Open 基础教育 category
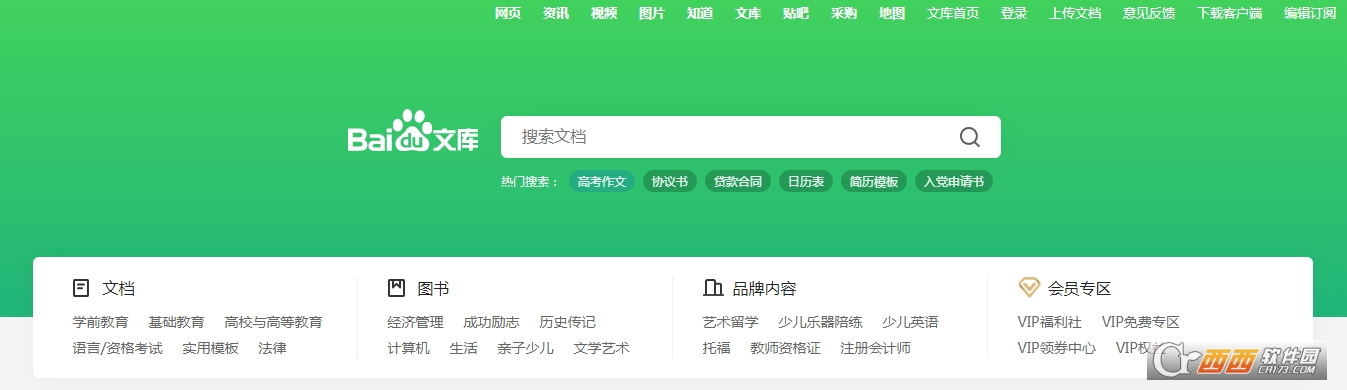Screen dimensions: 1347x390 177,322
